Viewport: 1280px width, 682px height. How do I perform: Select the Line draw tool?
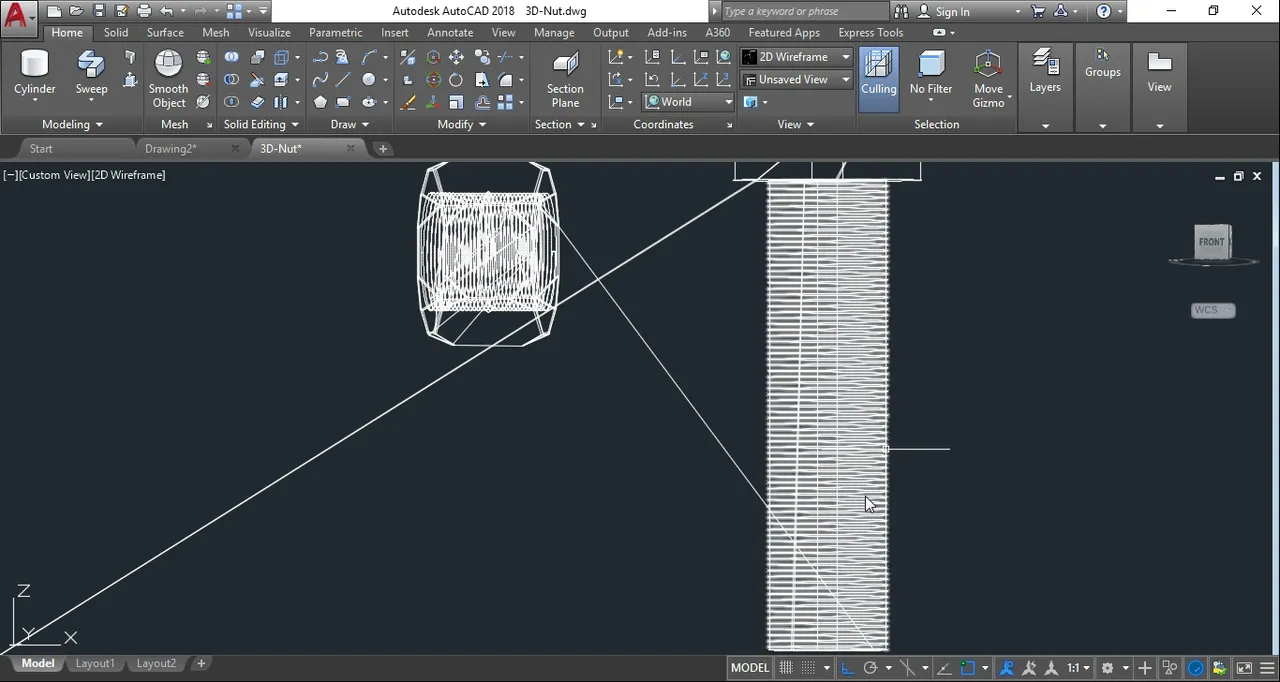[x=343, y=80]
